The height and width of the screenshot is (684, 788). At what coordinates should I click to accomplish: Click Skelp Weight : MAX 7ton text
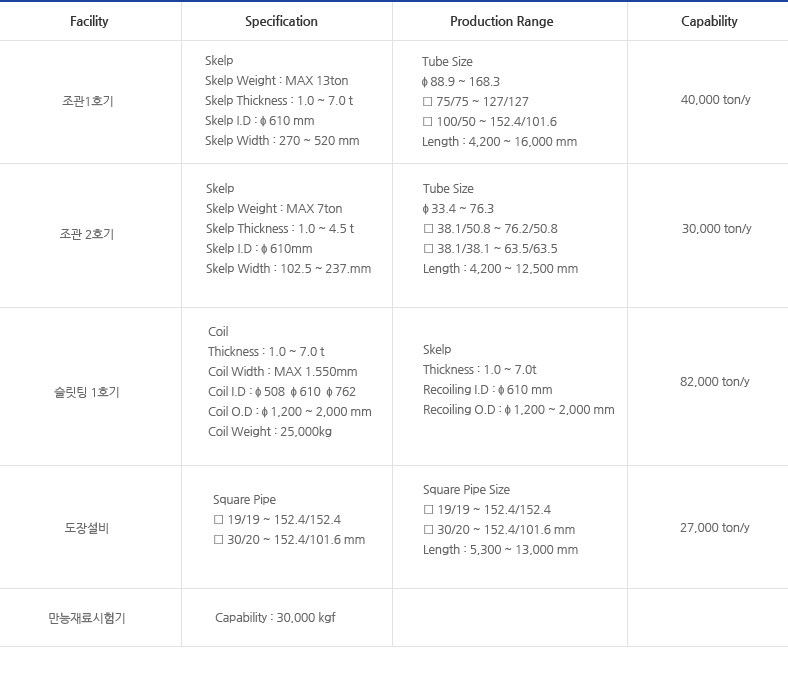[x=274, y=209]
